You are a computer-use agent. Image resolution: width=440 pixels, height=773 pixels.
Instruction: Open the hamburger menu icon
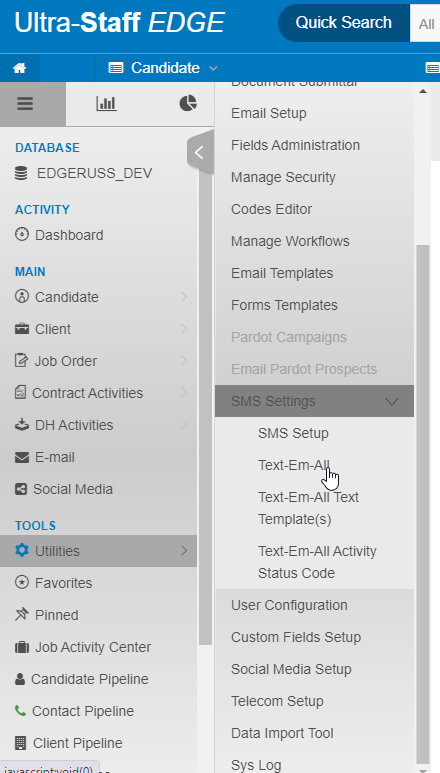25,104
